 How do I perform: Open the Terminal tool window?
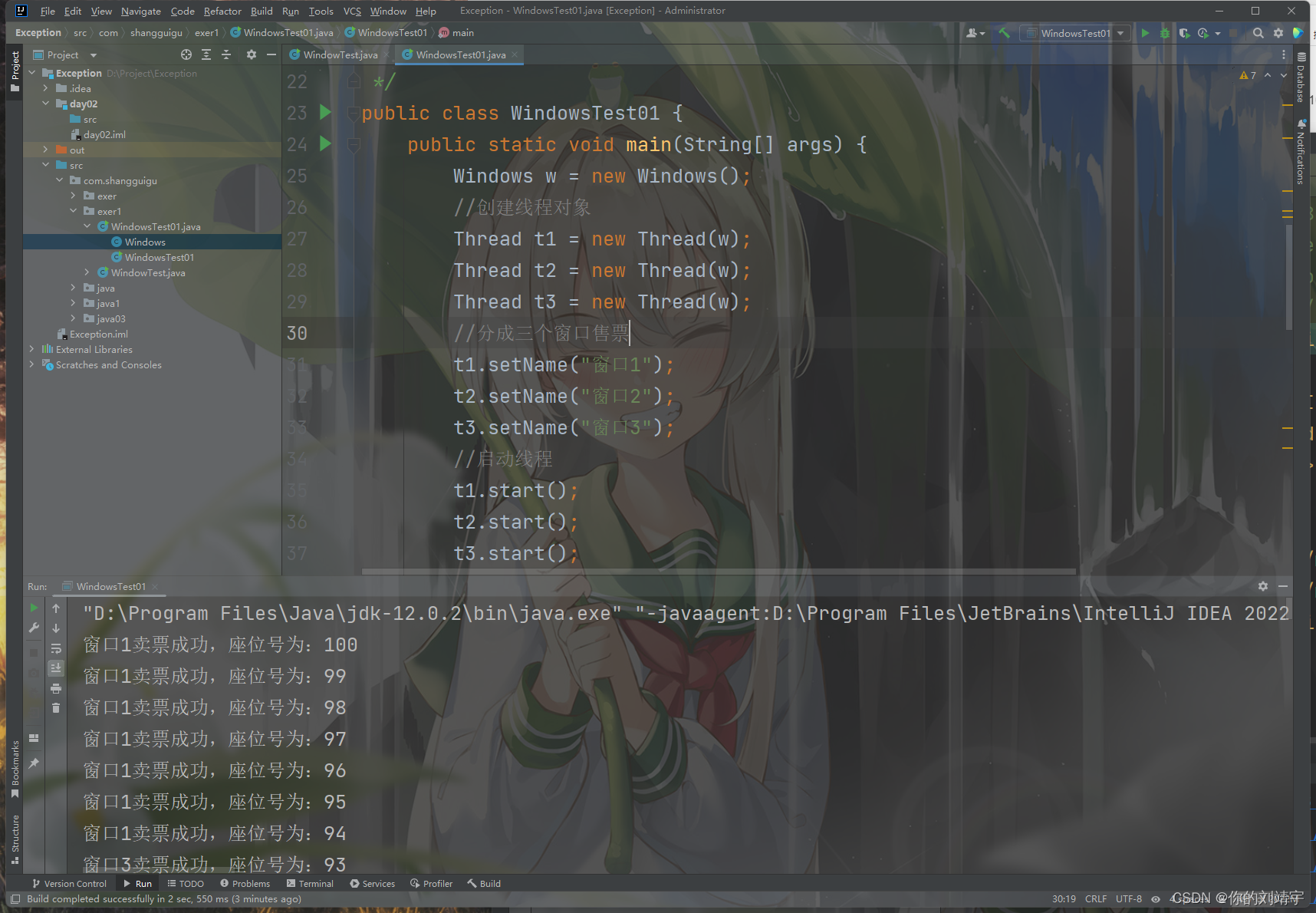[x=310, y=884]
